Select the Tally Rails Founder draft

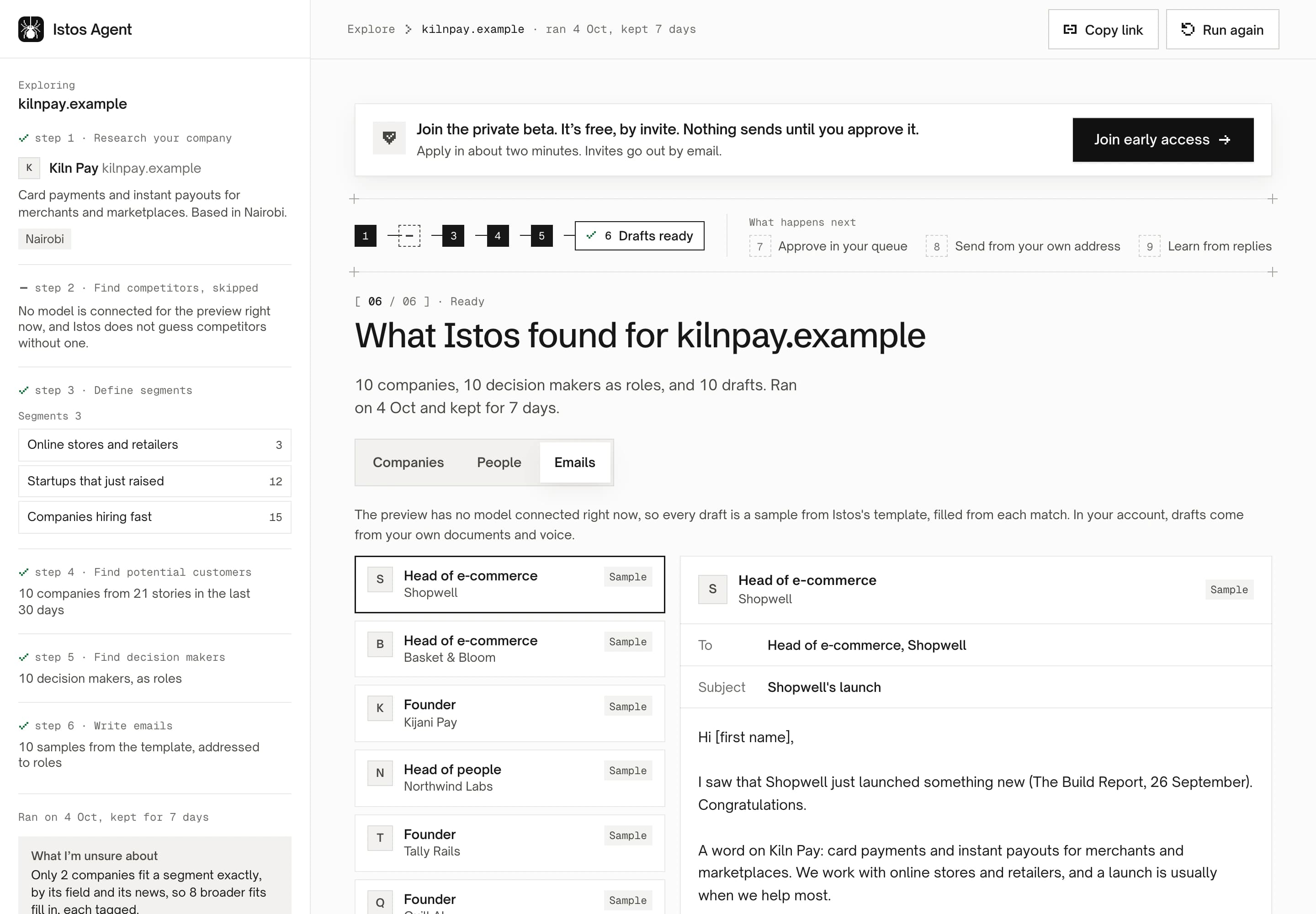click(x=509, y=843)
